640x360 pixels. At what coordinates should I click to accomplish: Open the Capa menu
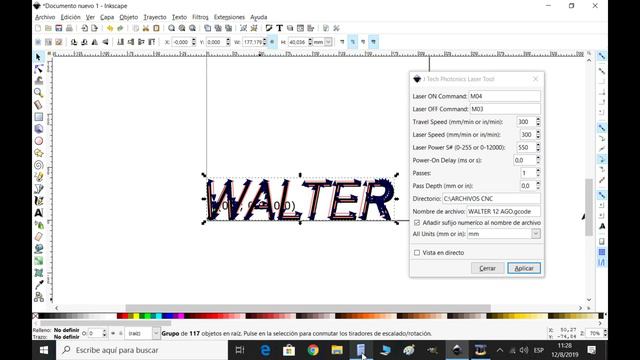(107, 17)
